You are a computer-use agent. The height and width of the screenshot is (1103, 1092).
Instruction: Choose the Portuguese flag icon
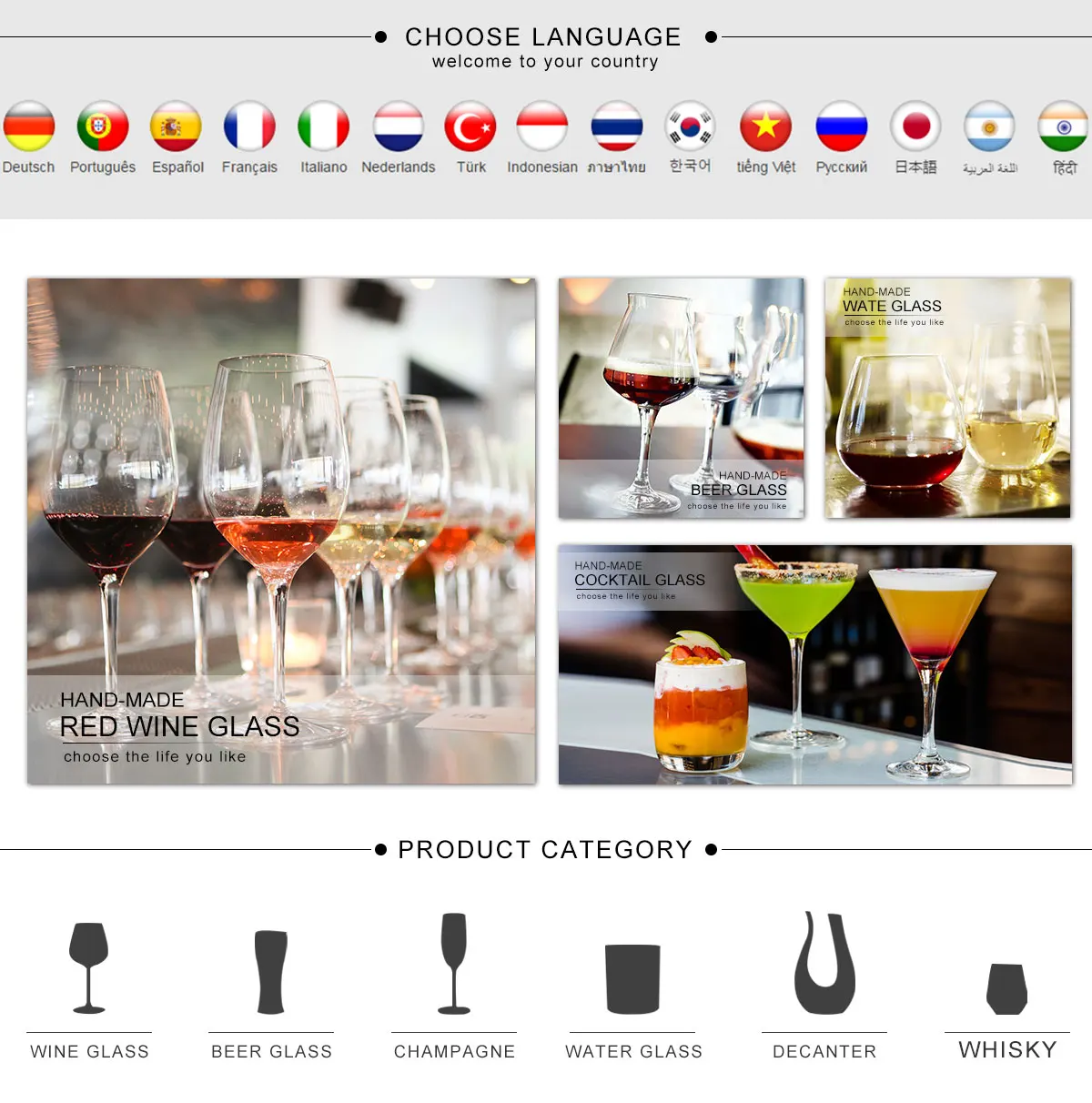tap(103, 126)
